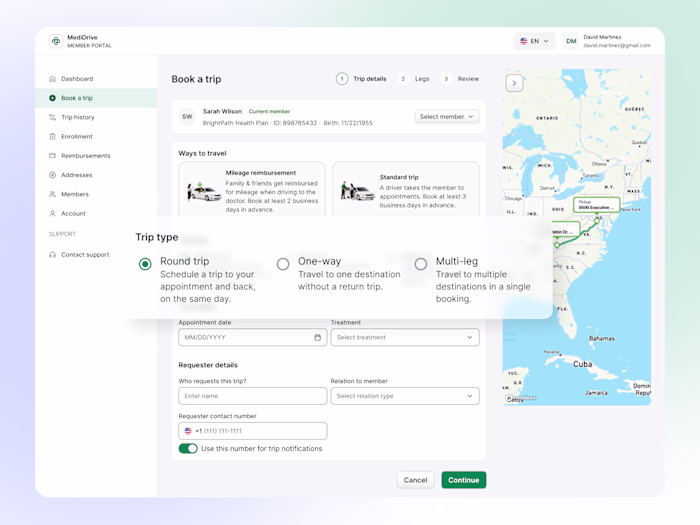
Task: Open Addresses page
Action: [96, 175]
